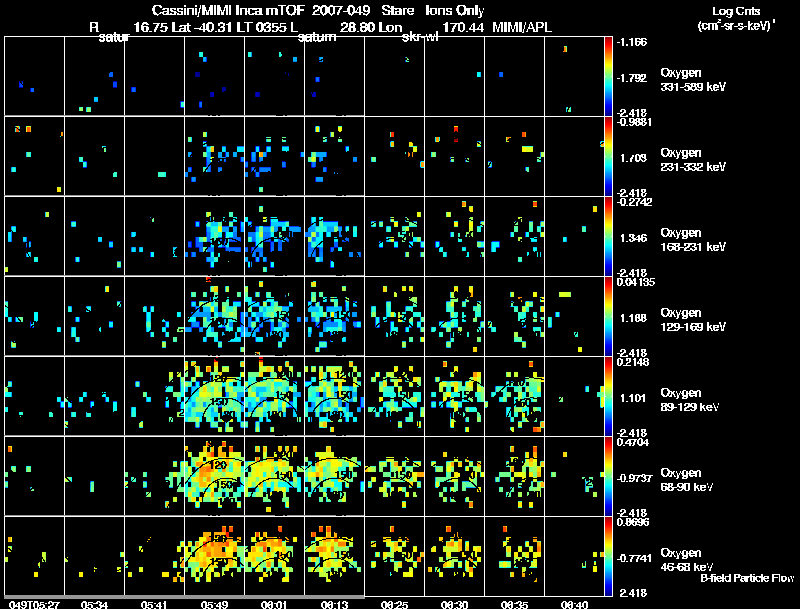Open the 46-68 keV panel at 05:49
Viewport: 800px width, 609px height.
click(x=214, y=556)
